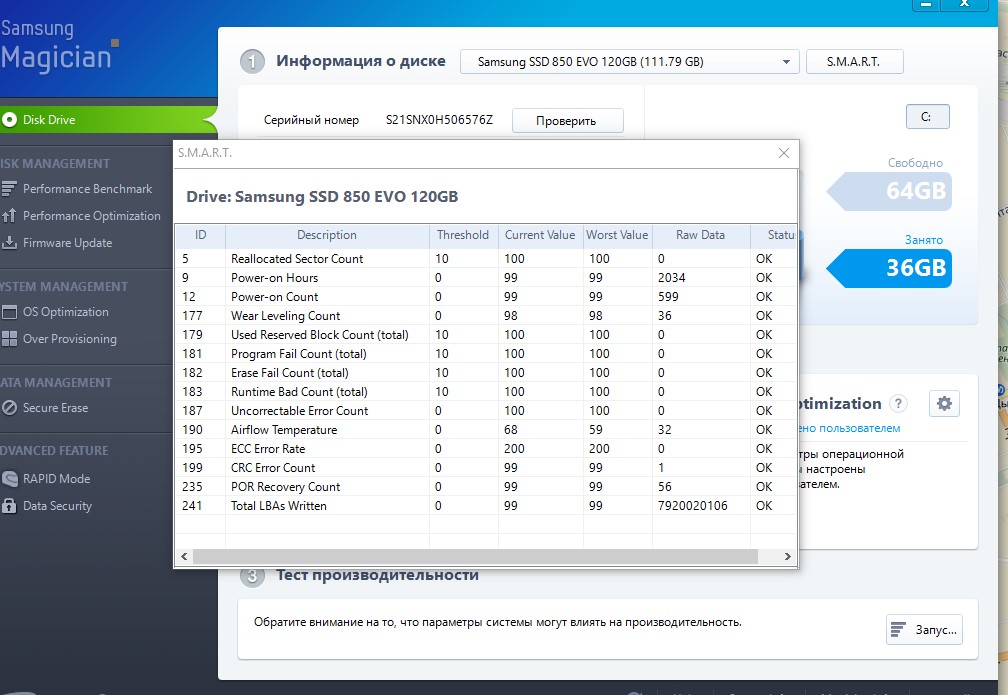This screenshot has height=695, width=1008.
Task: Click the Secure Erase icon
Action: pos(9,408)
